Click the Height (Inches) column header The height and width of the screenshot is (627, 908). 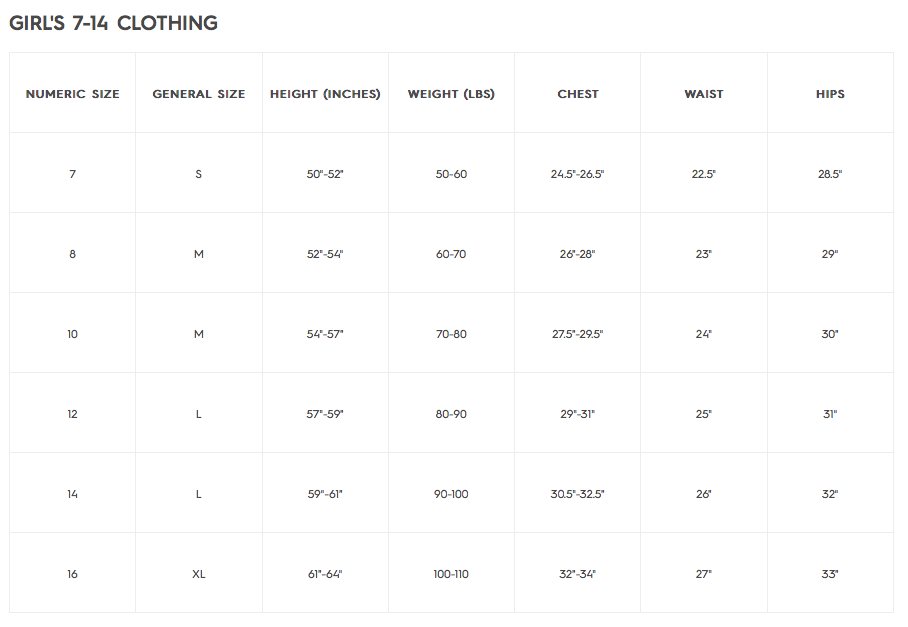(x=325, y=94)
